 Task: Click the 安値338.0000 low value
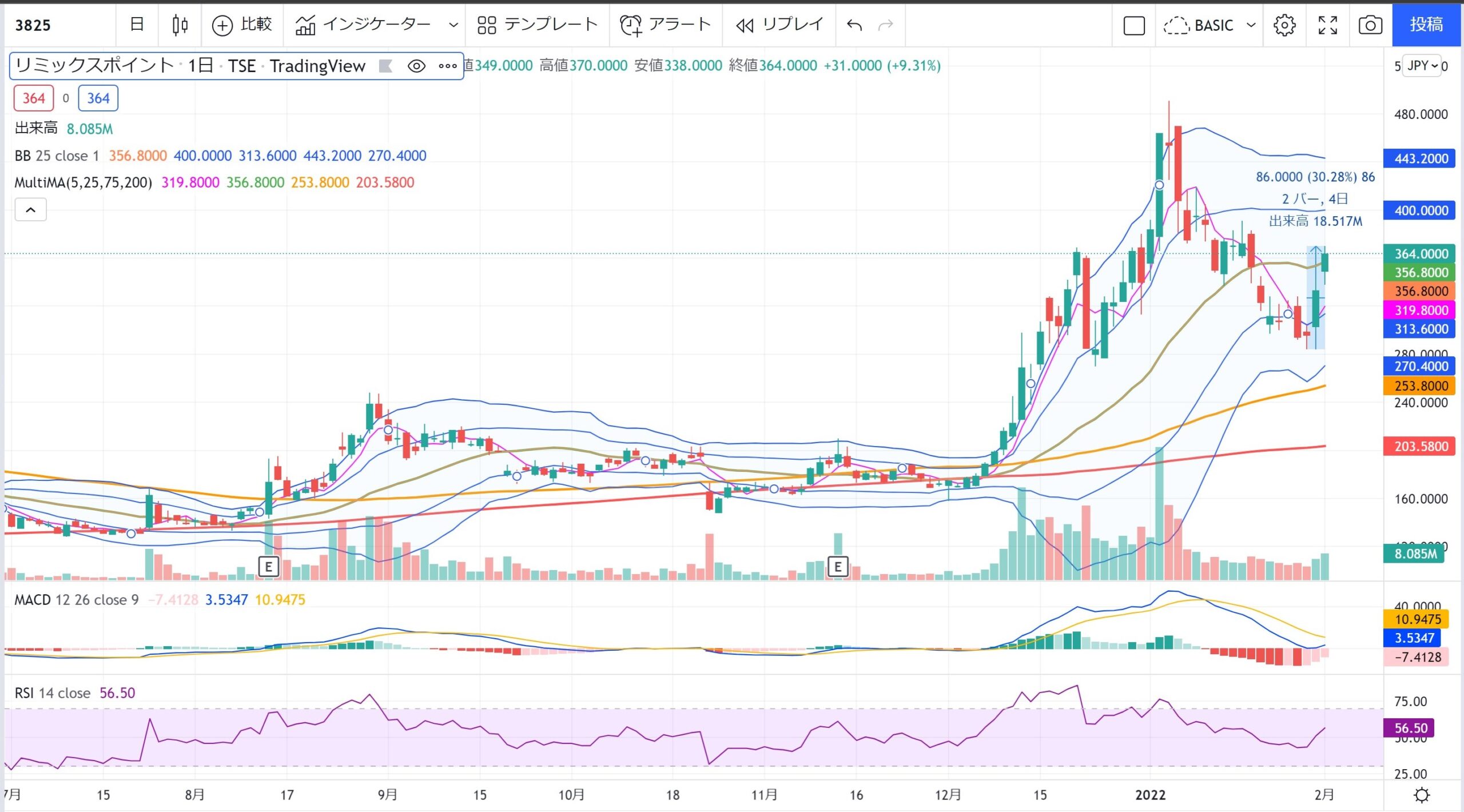coord(678,66)
